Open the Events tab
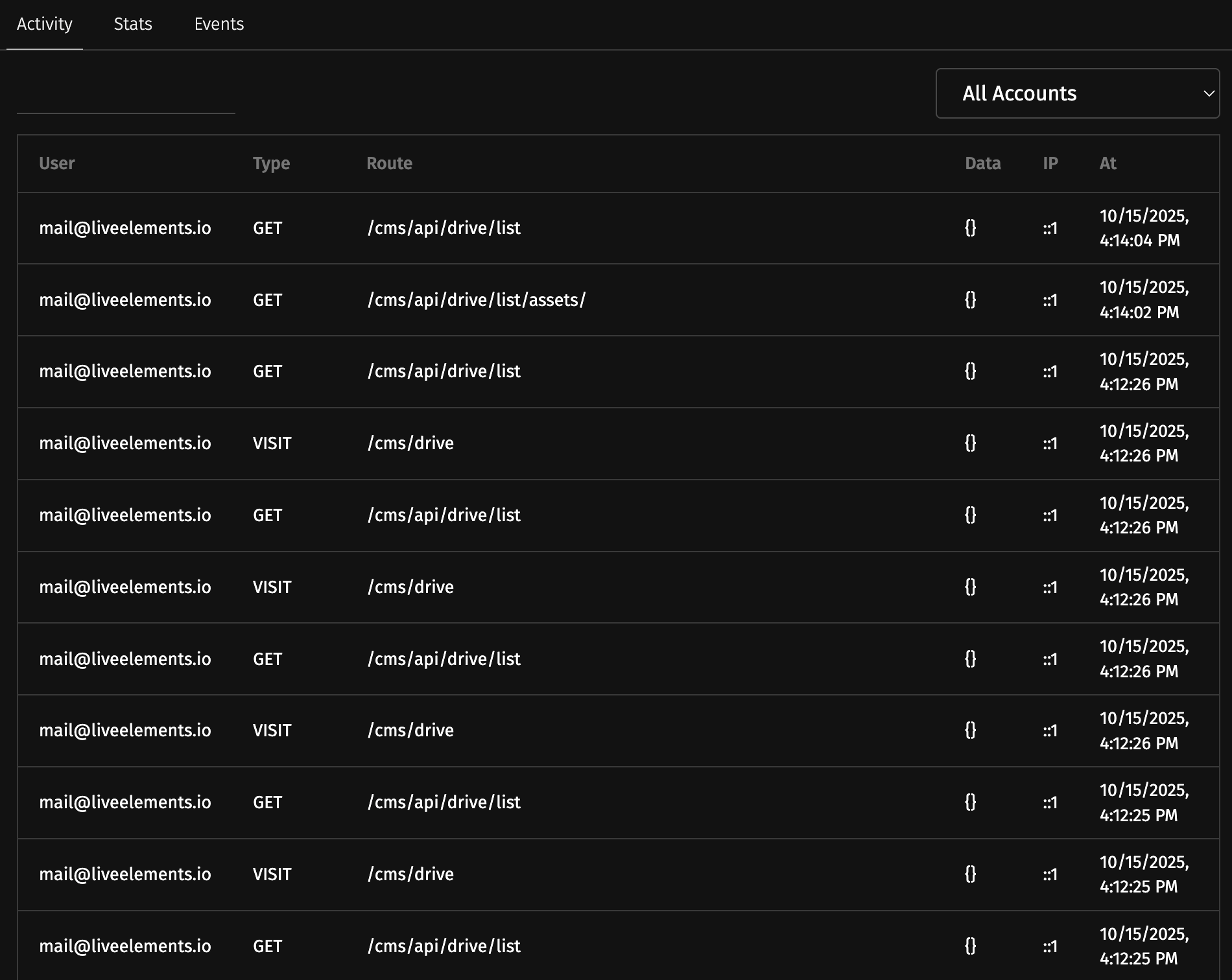1232x980 pixels. [x=219, y=24]
